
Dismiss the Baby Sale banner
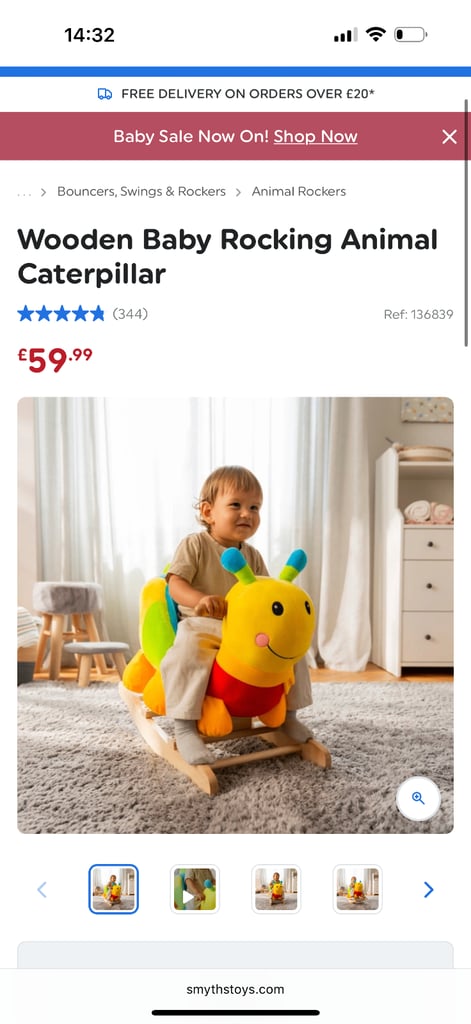tap(449, 136)
